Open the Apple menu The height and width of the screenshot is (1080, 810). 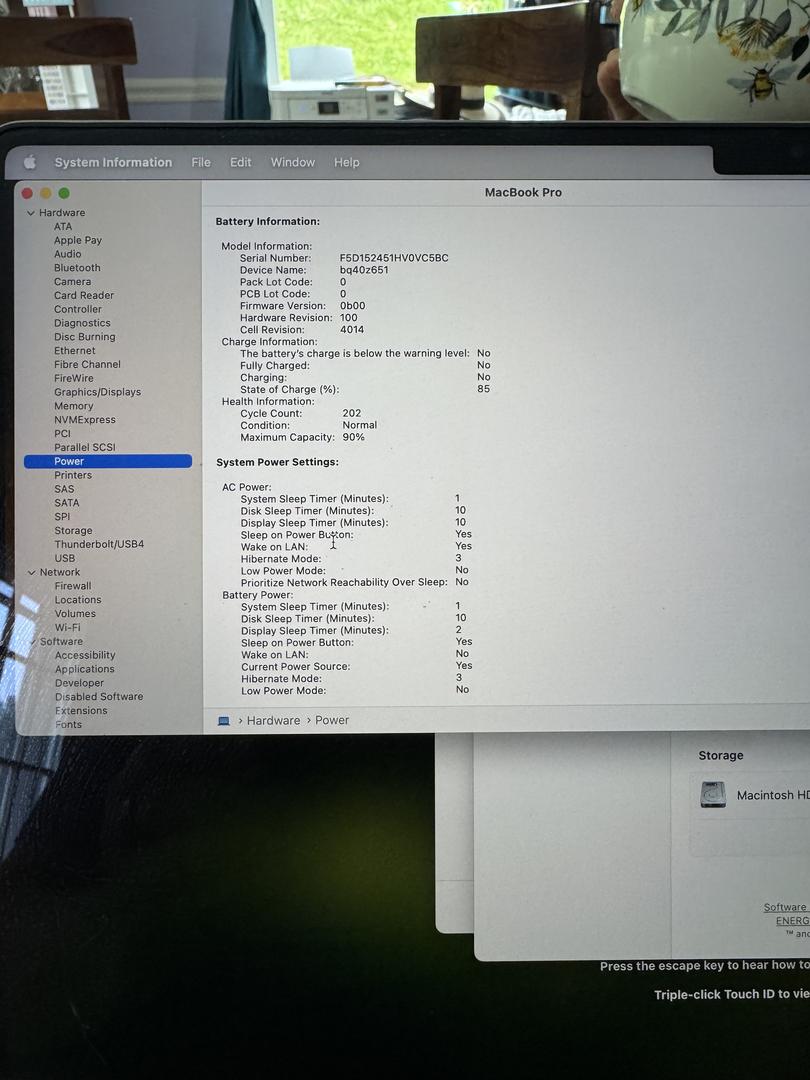30,162
